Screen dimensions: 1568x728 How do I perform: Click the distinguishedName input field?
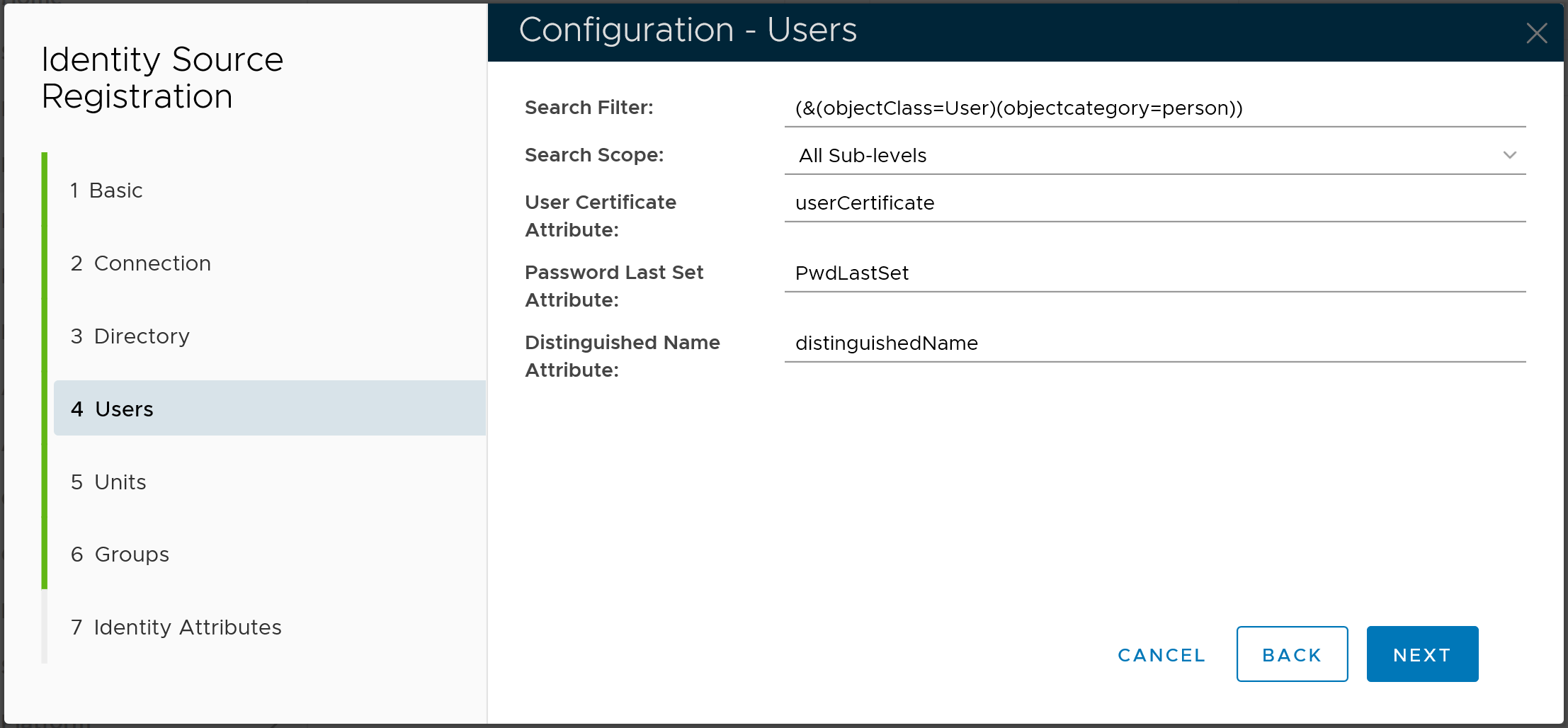coord(1154,343)
